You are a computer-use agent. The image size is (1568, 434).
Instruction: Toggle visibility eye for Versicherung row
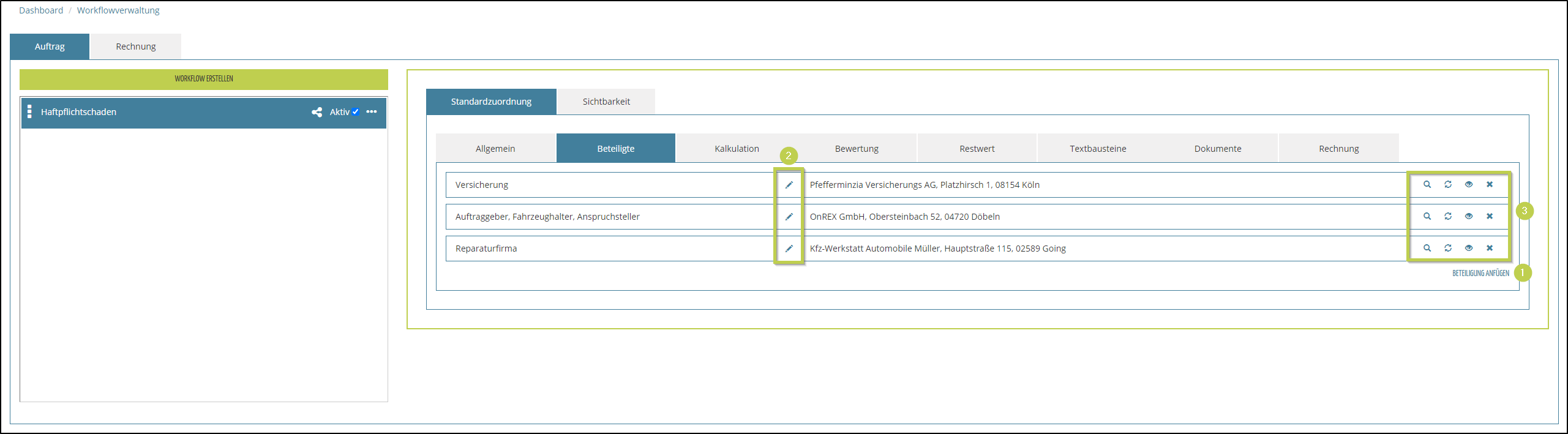click(1468, 185)
